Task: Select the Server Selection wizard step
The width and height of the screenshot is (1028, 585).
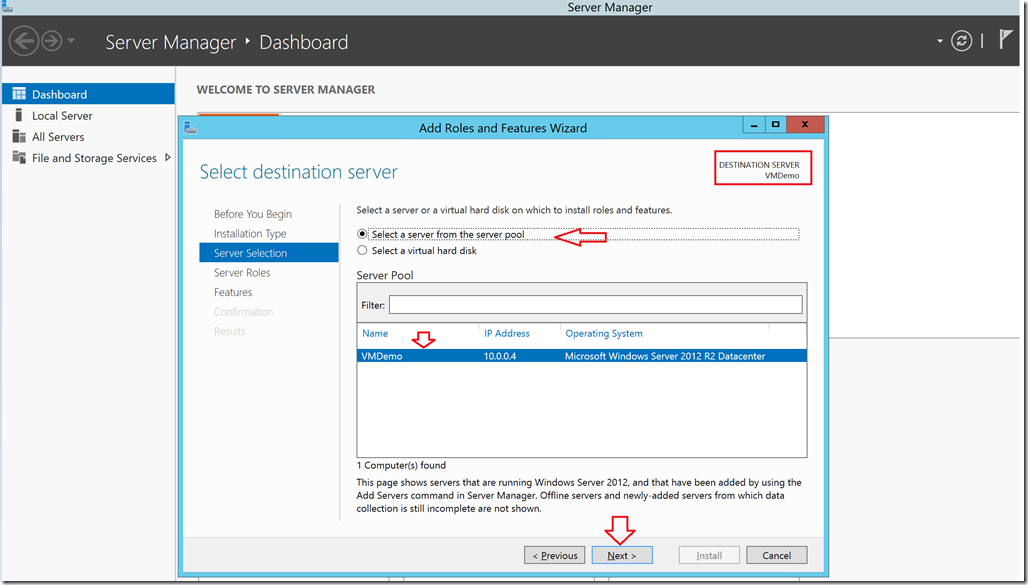Action: click(x=269, y=252)
